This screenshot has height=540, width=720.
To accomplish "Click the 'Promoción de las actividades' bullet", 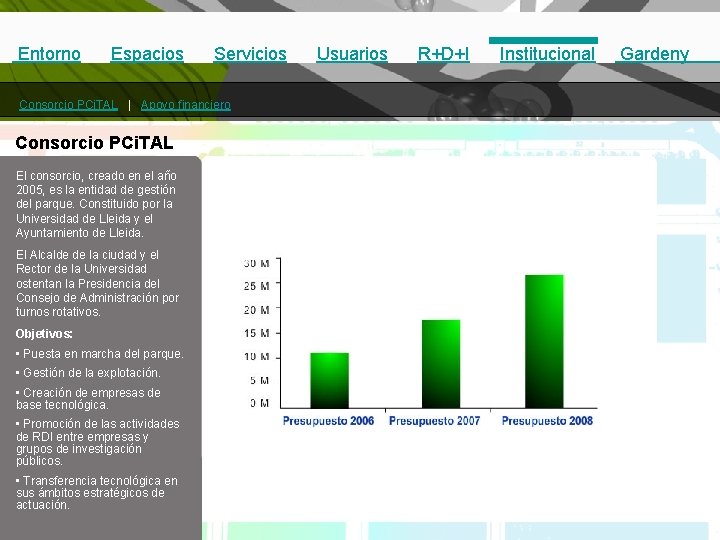I will (x=98, y=442).
